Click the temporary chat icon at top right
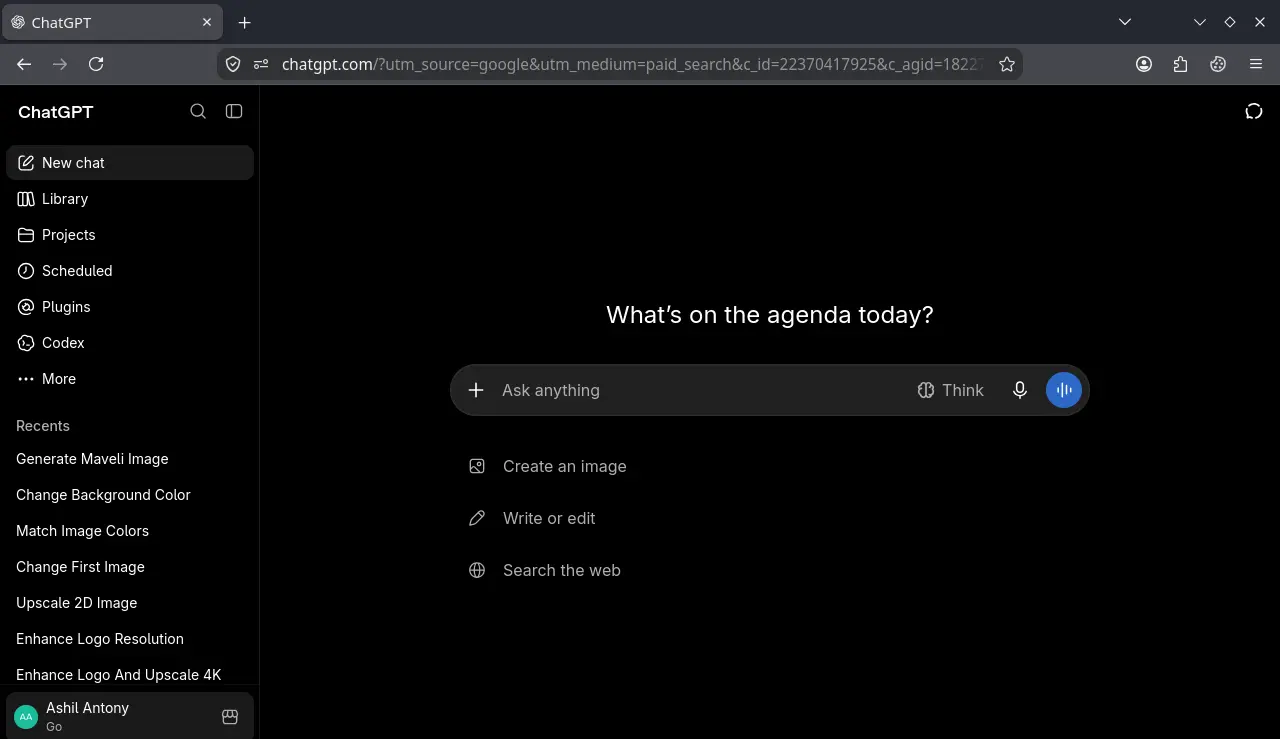1280x739 pixels. tap(1254, 111)
